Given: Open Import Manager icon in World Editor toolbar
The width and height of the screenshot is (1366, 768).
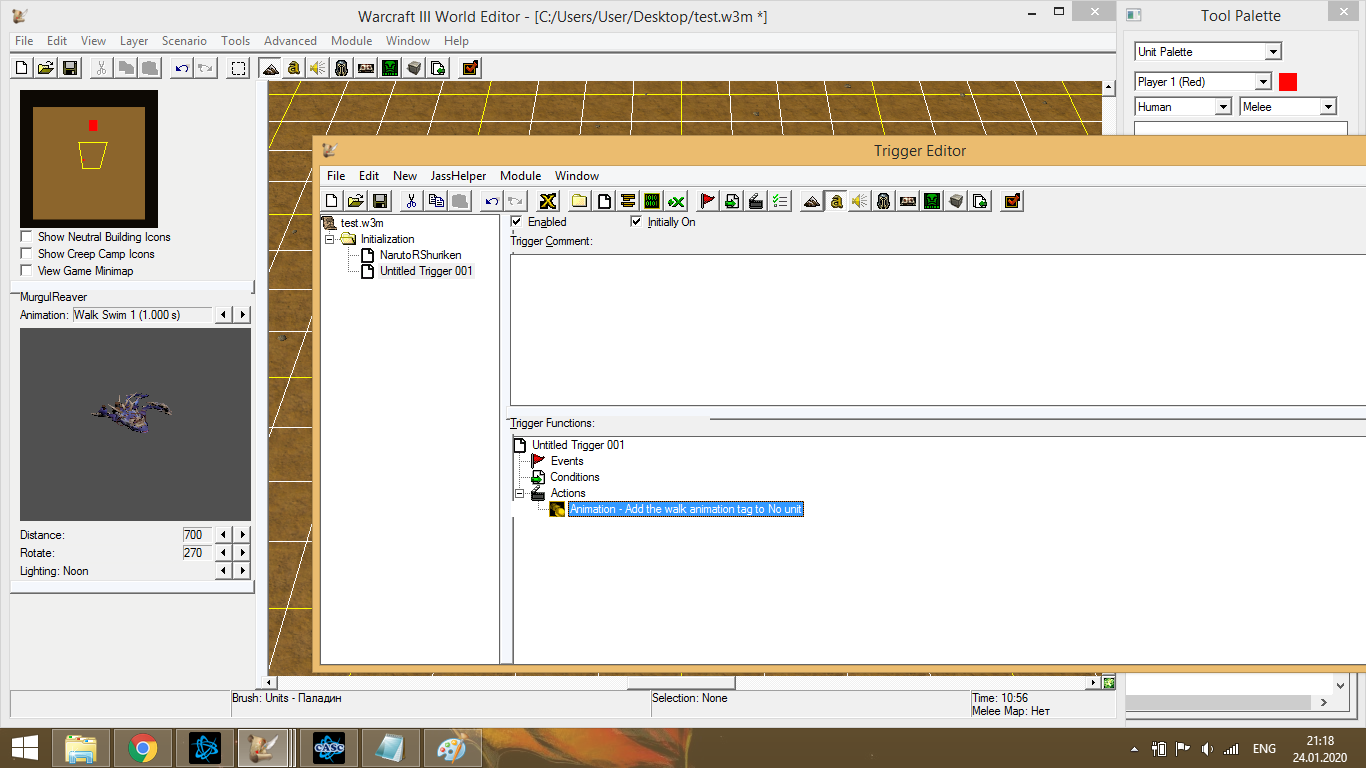Looking at the screenshot, I should pyautogui.click(x=438, y=68).
